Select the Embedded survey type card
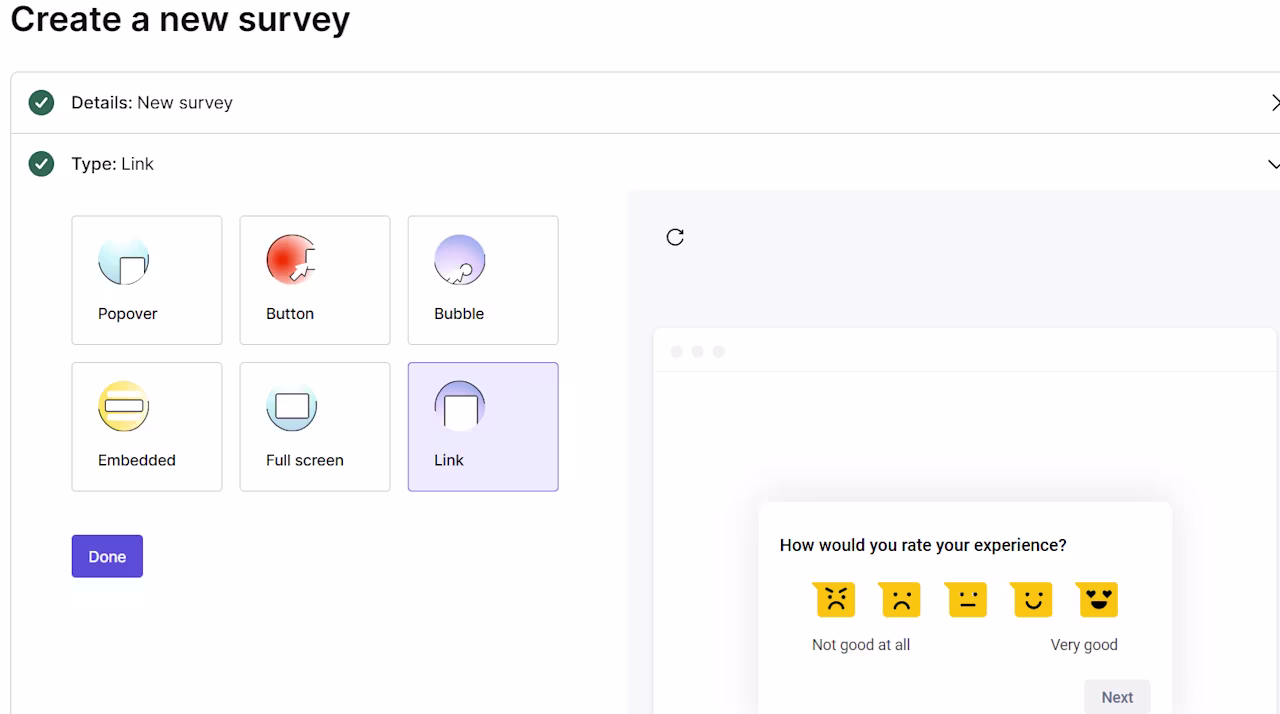Viewport: 1280px width, 714px height. click(147, 427)
